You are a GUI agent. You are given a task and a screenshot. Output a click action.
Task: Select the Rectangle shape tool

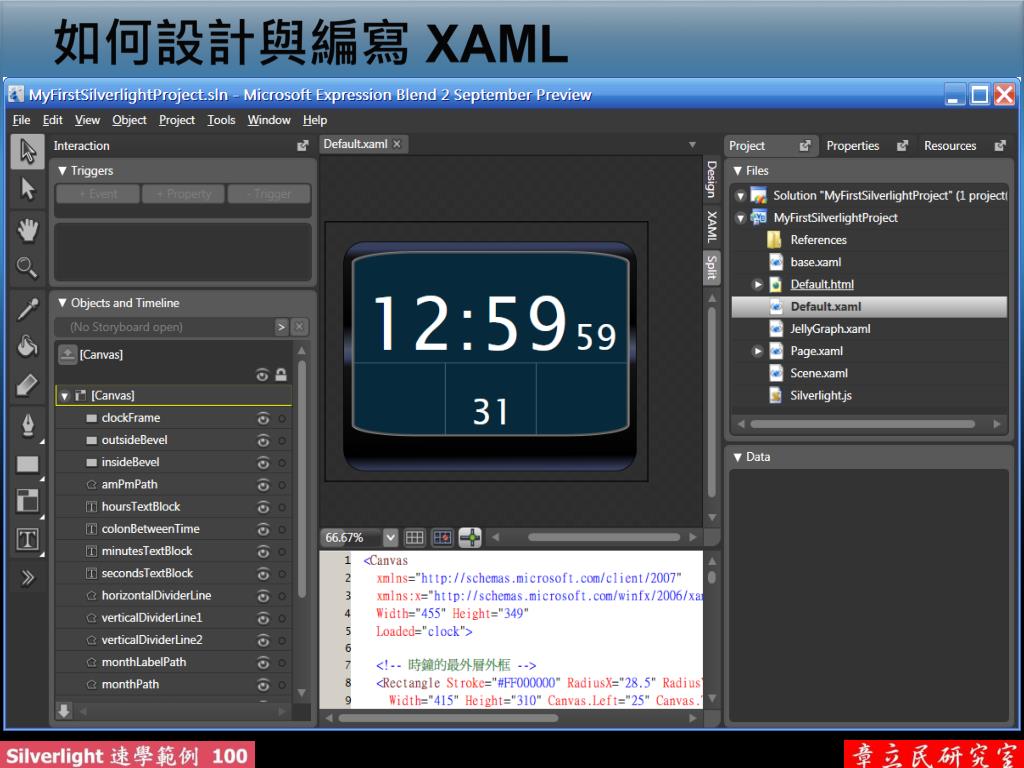[27, 464]
